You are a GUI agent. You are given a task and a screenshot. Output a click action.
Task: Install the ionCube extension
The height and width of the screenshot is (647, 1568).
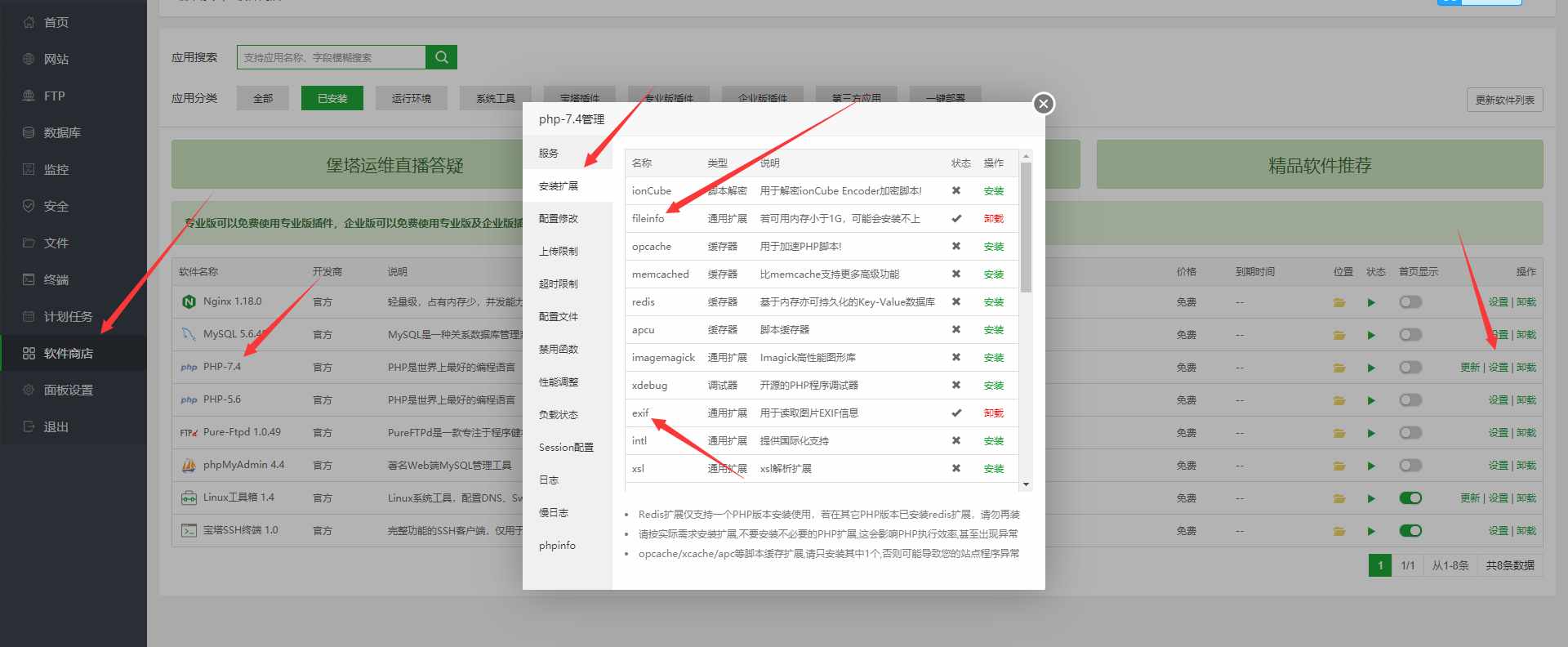pos(994,190)
